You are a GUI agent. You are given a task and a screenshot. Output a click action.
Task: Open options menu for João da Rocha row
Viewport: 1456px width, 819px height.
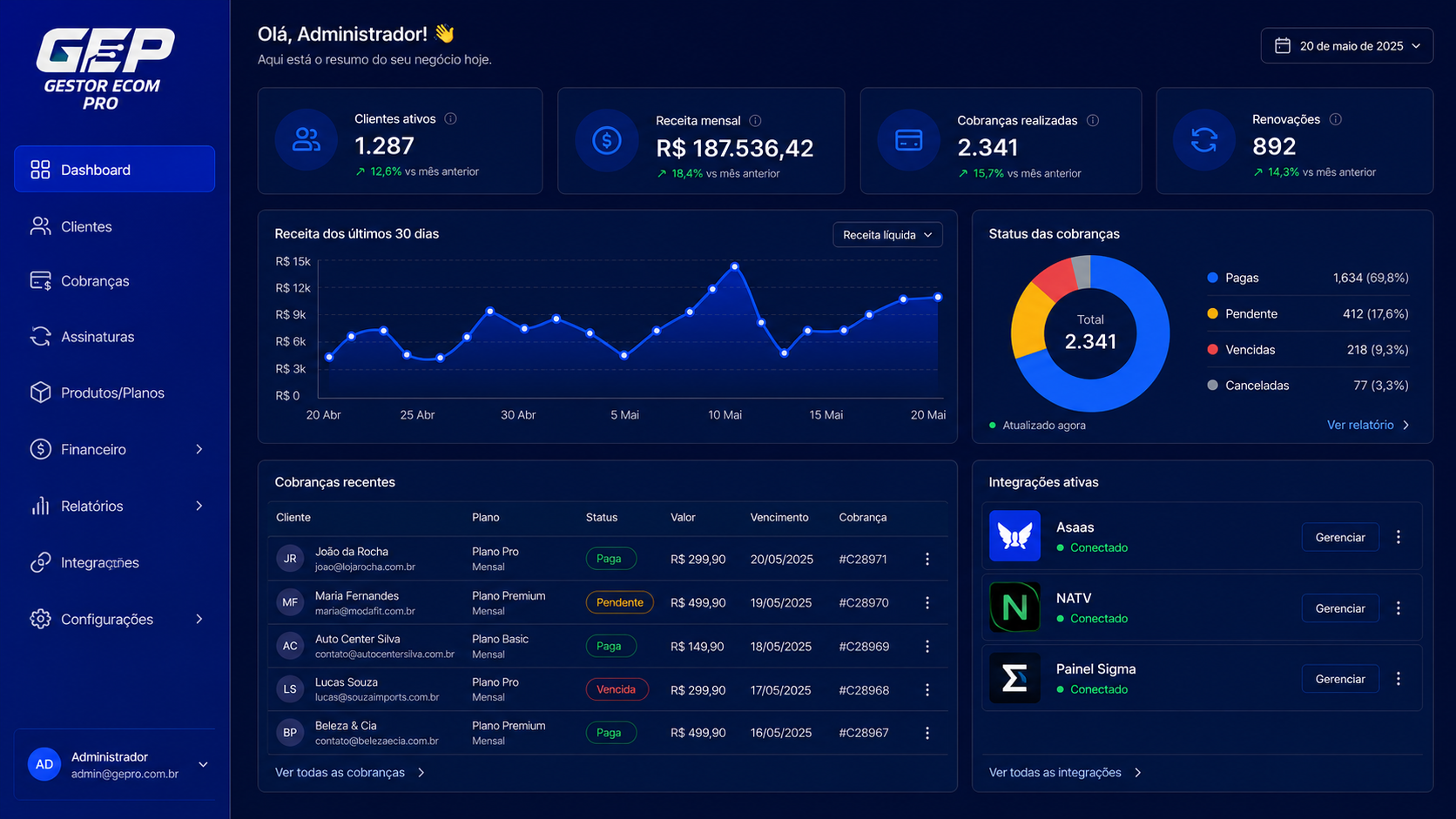coord(927,559)
